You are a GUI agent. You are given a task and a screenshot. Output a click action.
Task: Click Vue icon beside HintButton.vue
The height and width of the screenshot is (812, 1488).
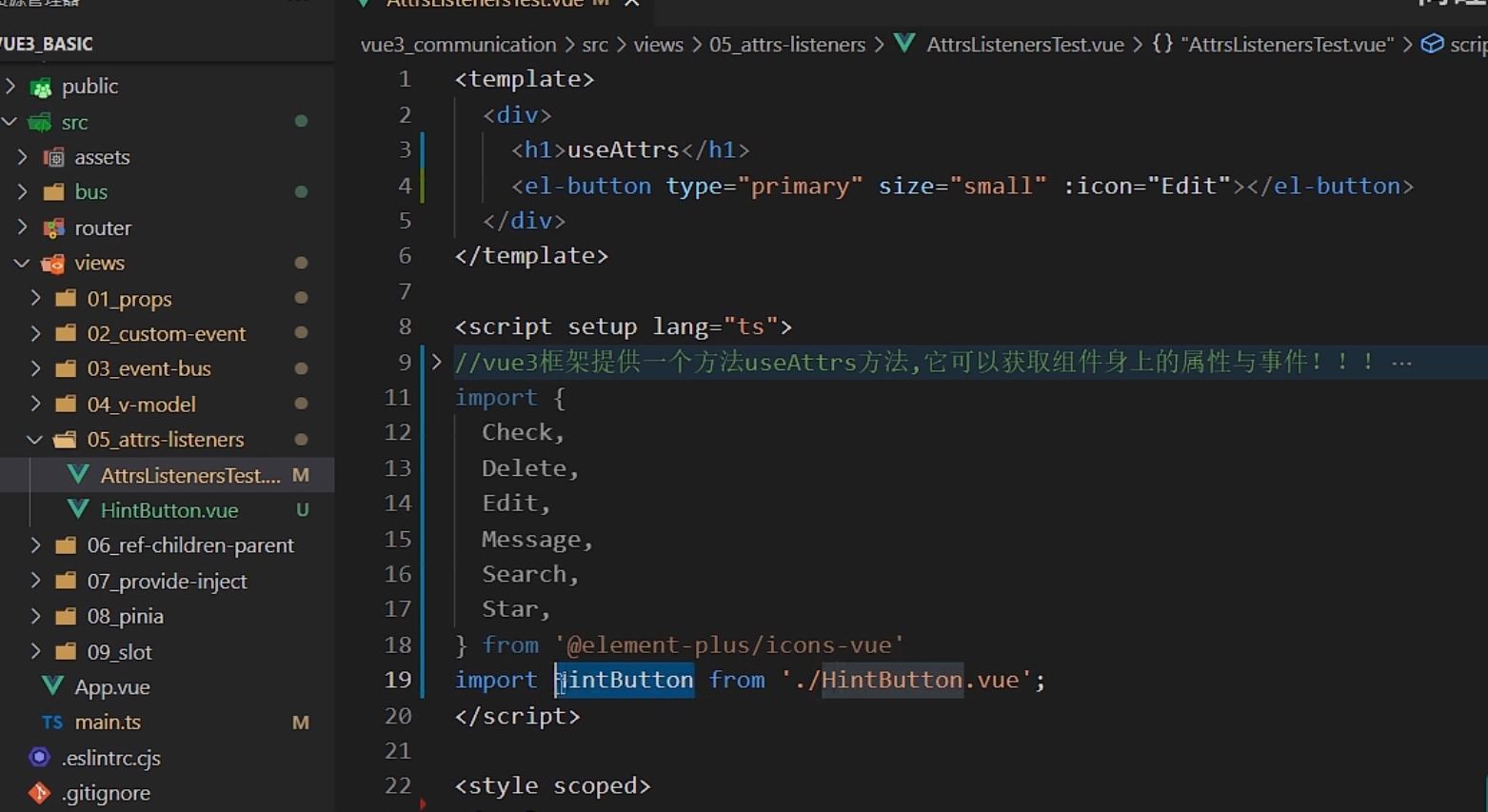(79, 510)
